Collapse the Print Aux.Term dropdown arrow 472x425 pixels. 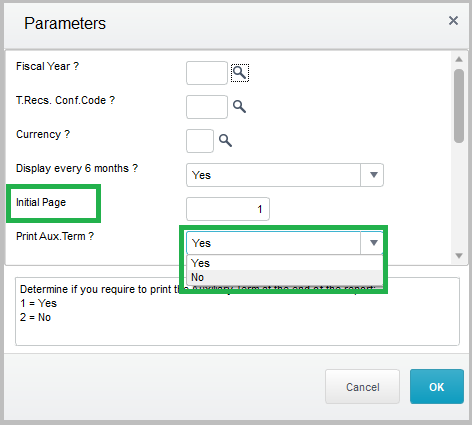(373, 243)
